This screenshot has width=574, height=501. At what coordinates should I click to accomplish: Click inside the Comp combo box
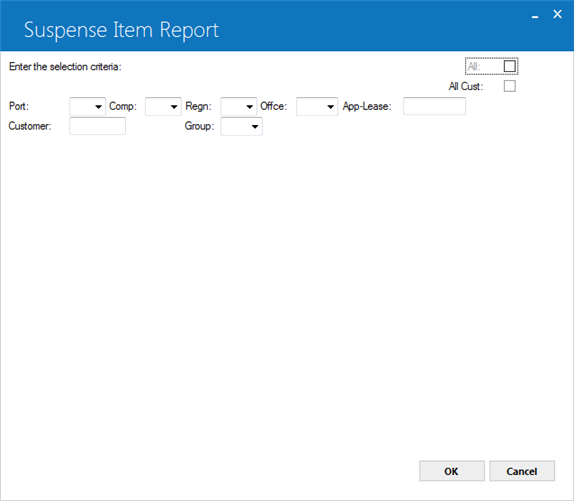(x=163, y=106)
